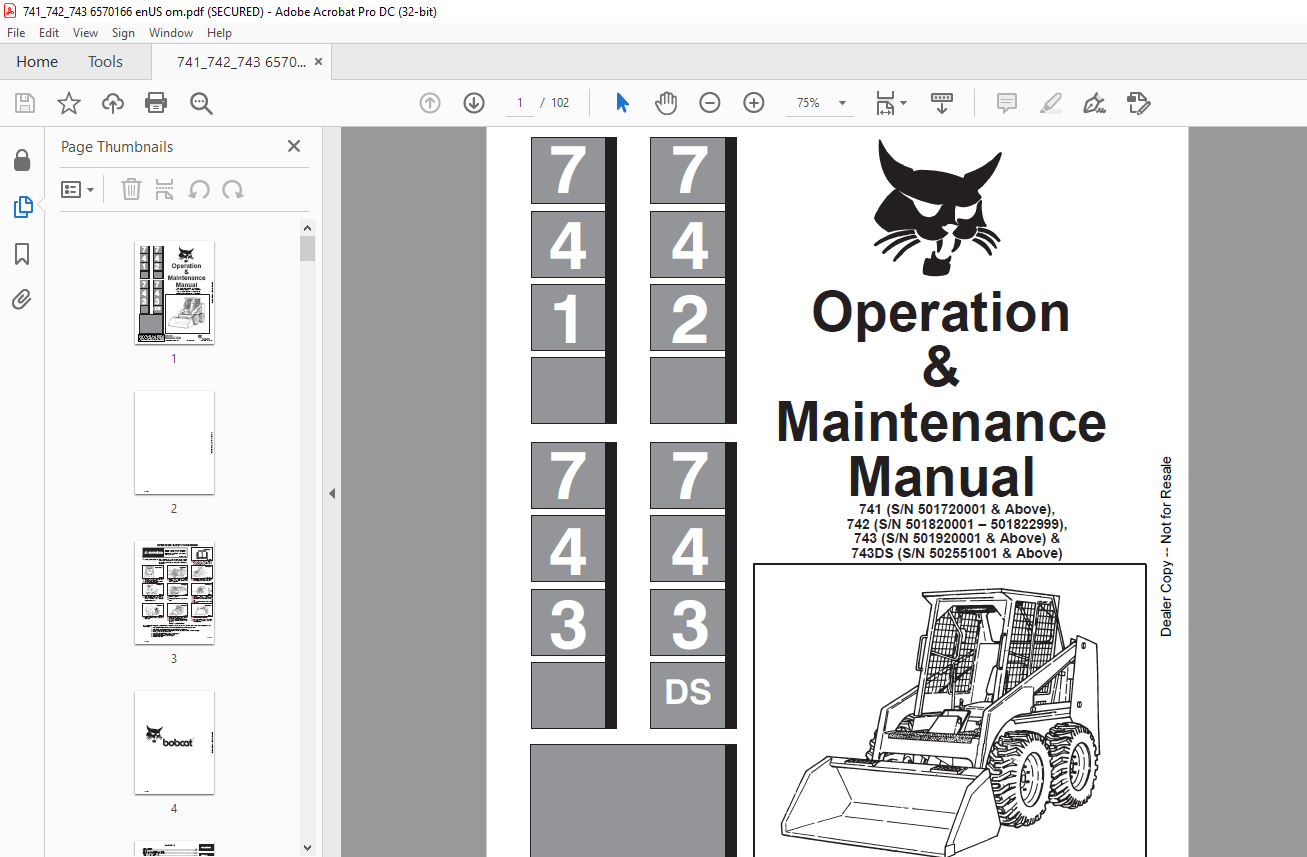Open the Window menu
The width and height of the screenshot is (1307, 857).
[x=171, y=33]
